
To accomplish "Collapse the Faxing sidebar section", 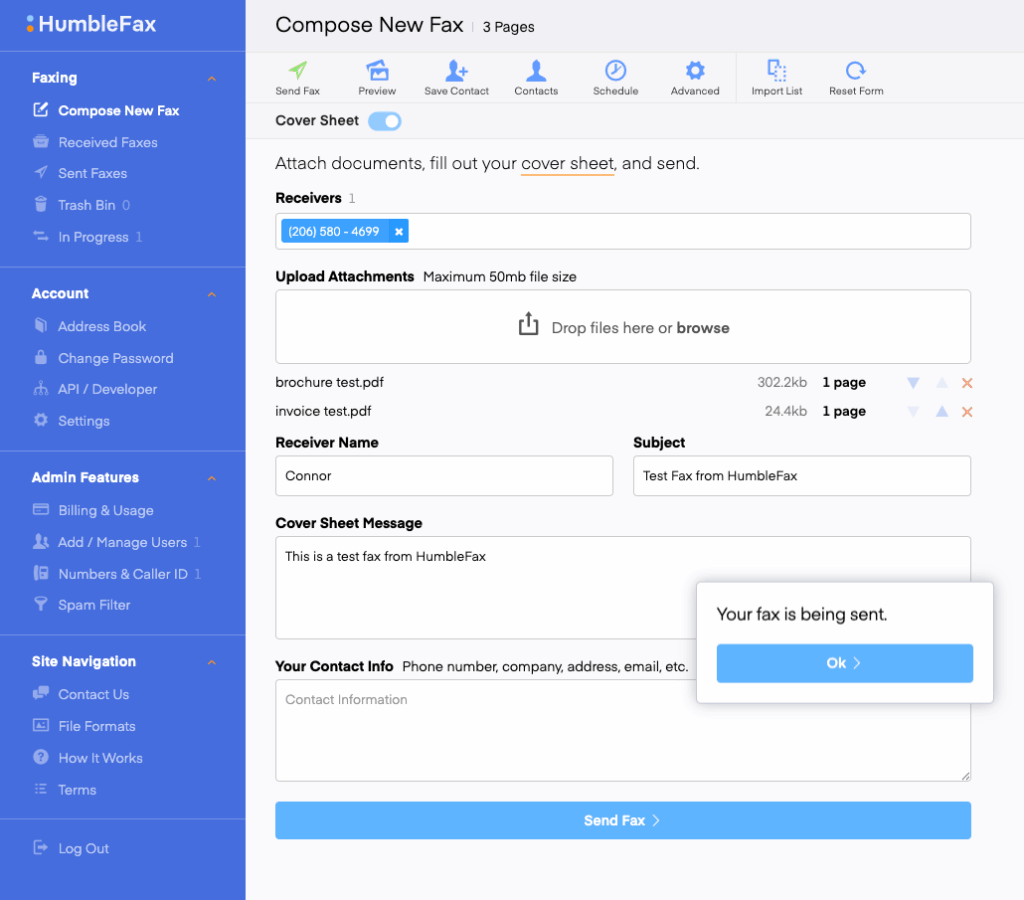I will pos(211,78).
